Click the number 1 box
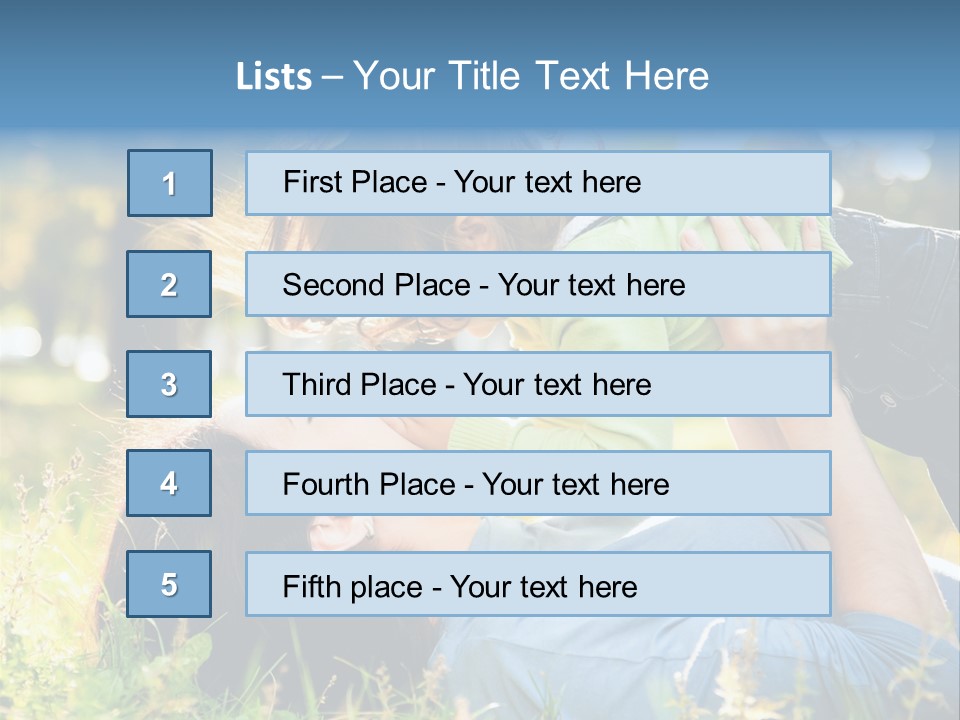 coord(170,183)
